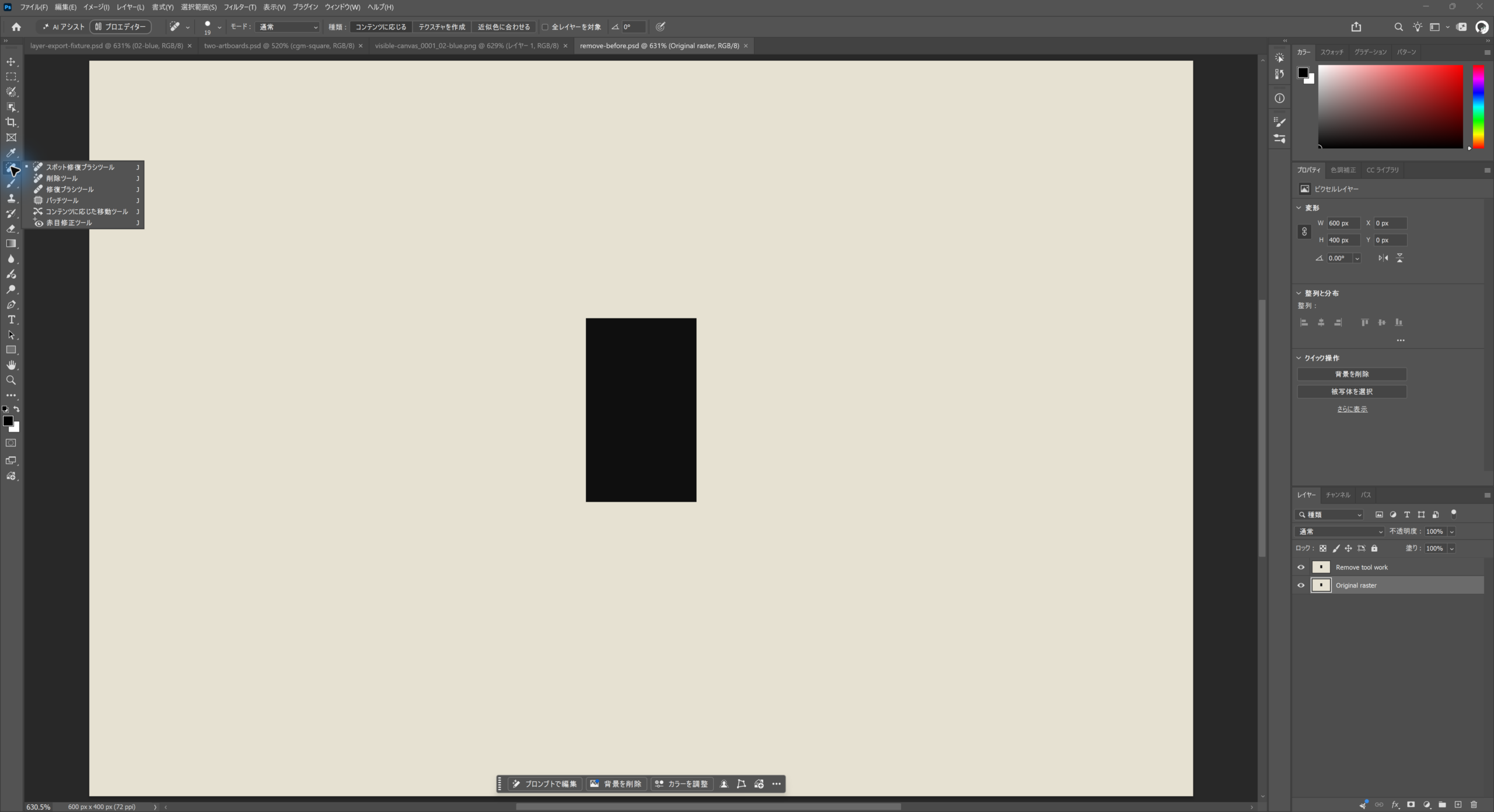Image resolution: width=1494 pixels, height=812 pixels.
Task: Select the Move tool
Action: 11,62
